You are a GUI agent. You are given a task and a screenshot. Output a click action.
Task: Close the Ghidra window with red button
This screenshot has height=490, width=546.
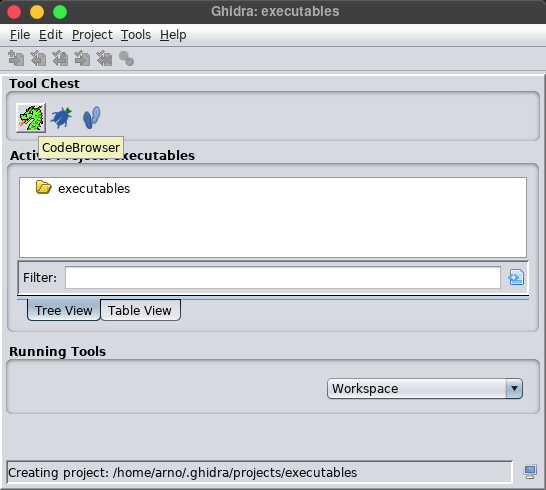[x=14, y=12]
